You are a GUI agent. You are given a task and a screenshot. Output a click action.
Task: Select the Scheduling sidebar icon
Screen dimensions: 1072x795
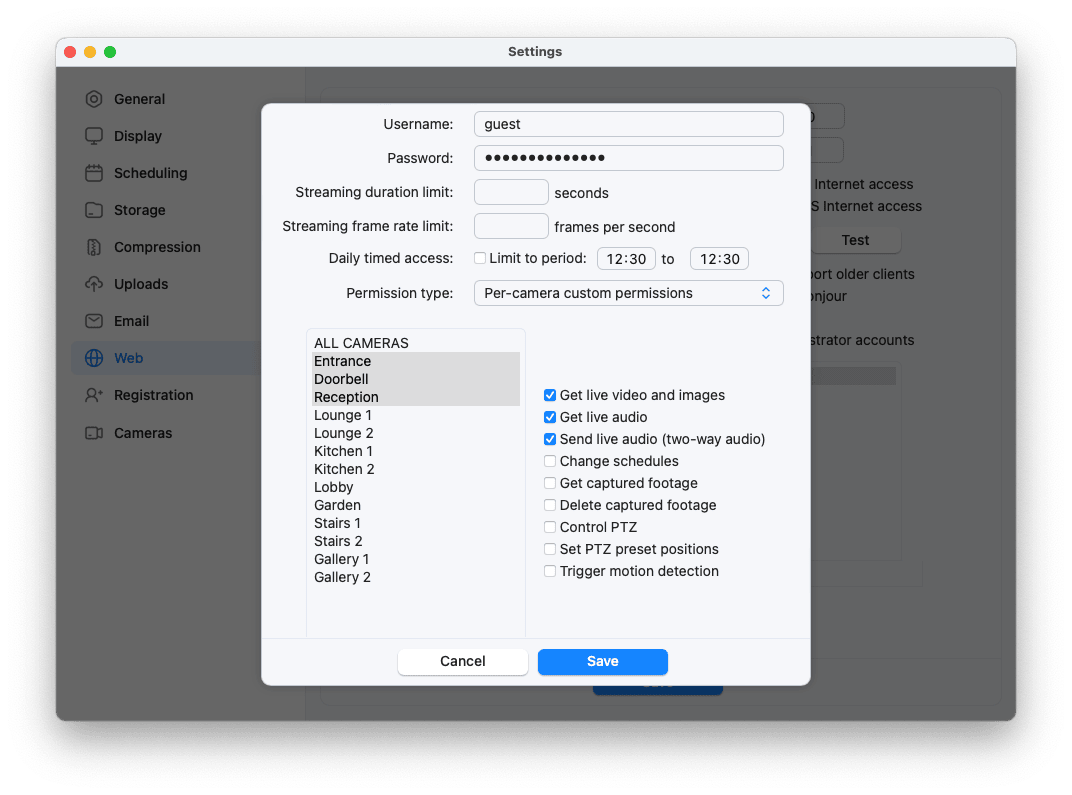(93, 173)
